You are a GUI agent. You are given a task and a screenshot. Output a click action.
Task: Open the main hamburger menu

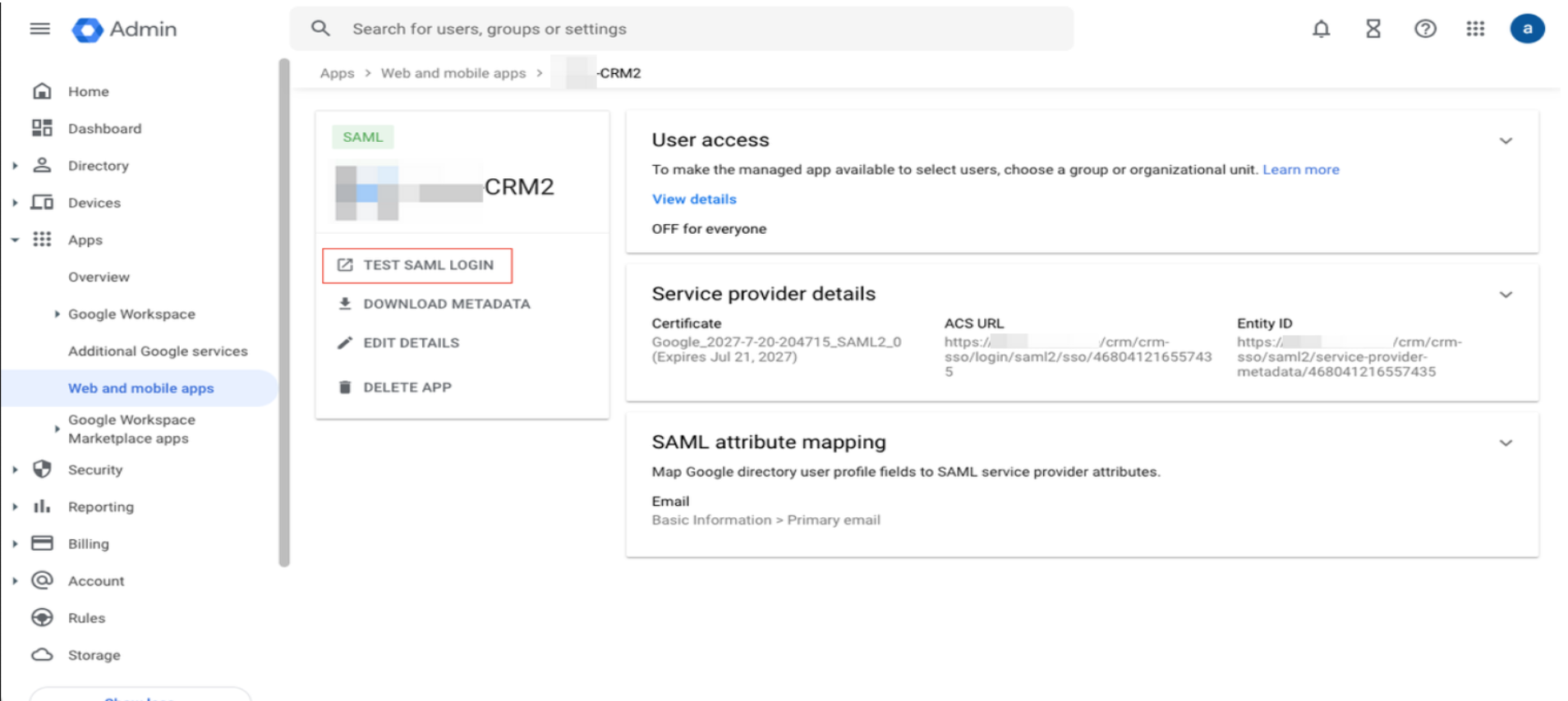[x=39, y=29]
